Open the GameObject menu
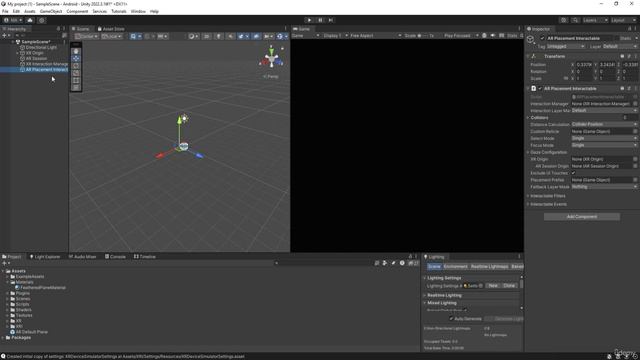 pos(51,11)
